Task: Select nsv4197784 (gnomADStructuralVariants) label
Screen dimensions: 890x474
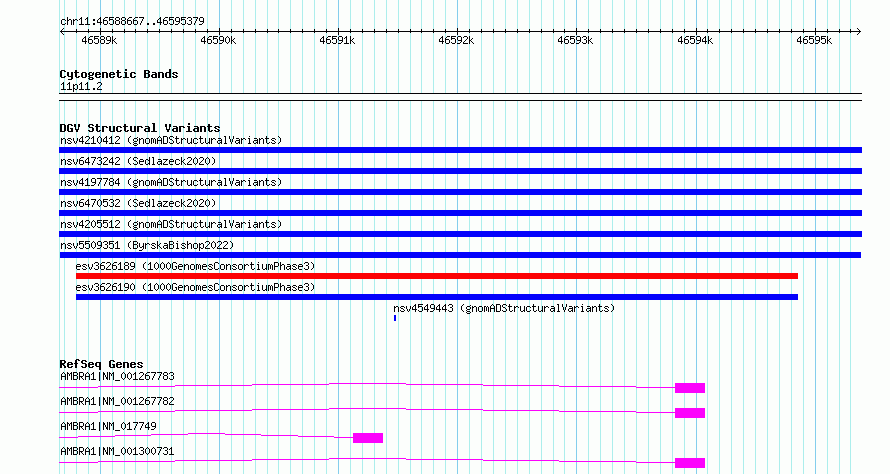Action: 171,182
